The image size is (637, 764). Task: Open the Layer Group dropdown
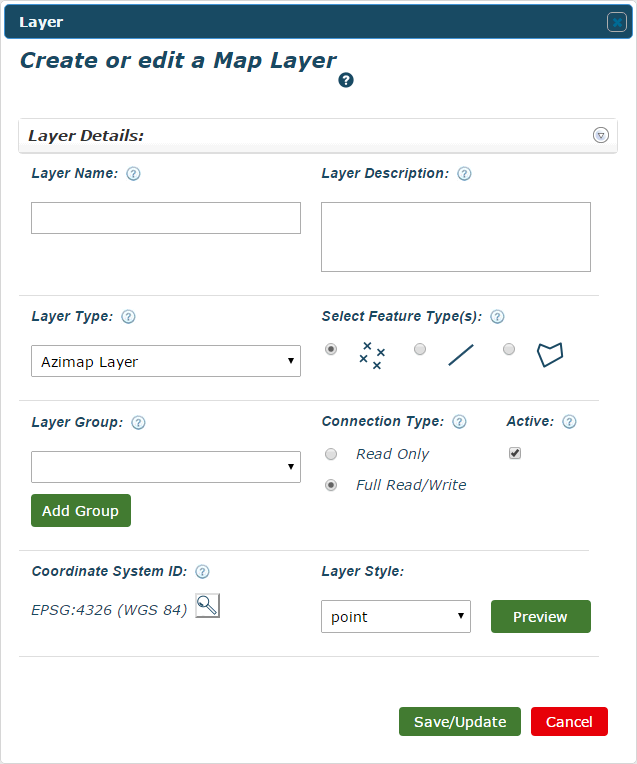166,467
